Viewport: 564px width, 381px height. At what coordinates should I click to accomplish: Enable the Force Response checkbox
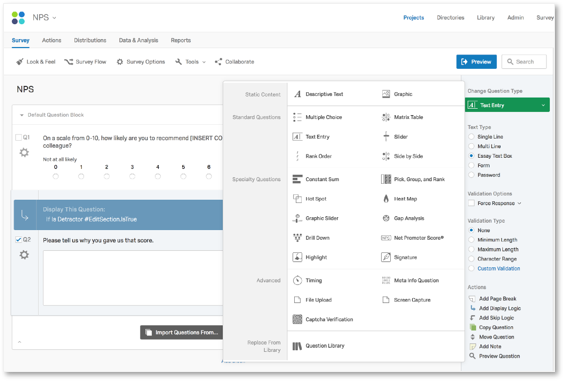[471, 203]
